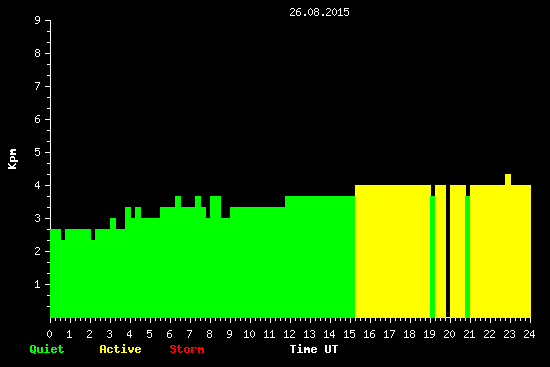
Task: Select the green Quiet legend label
Action: (x=47, y=349)
